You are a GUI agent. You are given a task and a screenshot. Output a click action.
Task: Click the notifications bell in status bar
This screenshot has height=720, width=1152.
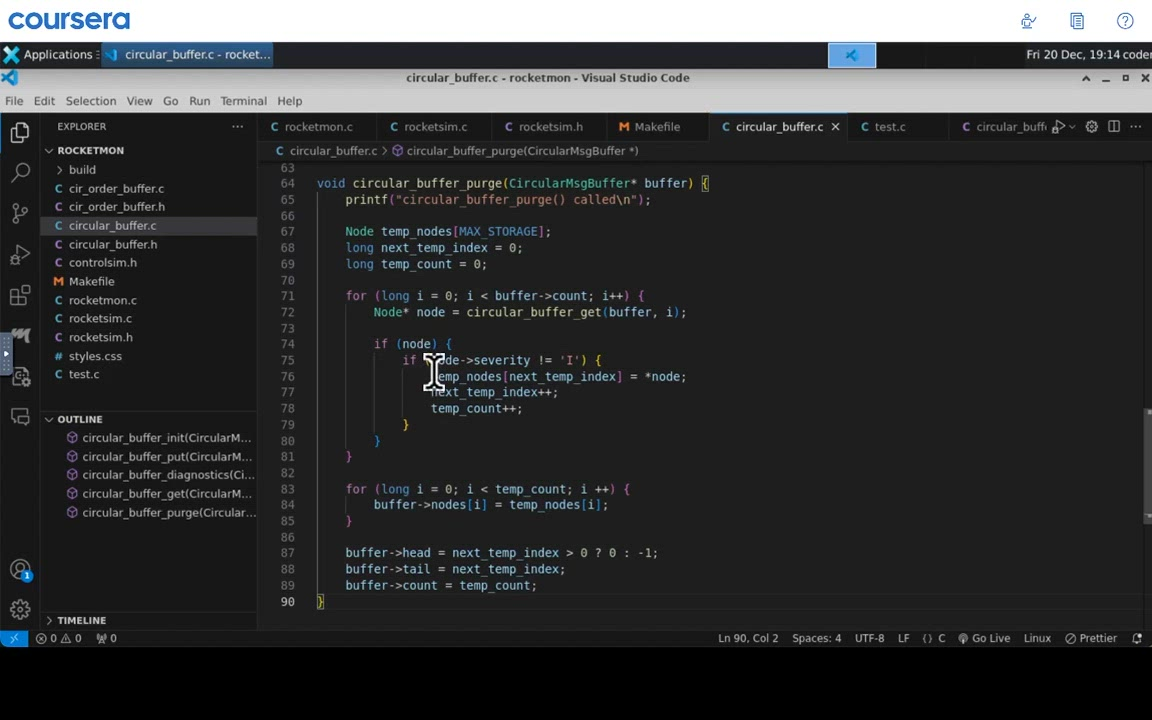click(1137, 638)
